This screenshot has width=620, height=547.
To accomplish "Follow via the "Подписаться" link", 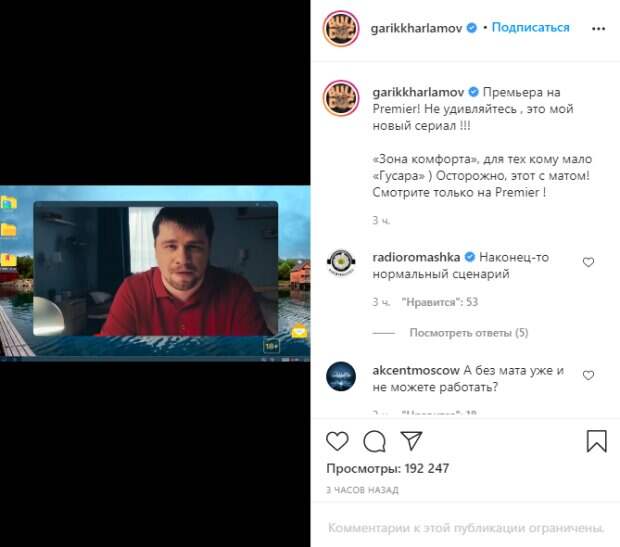I will [x=531, y=27].
